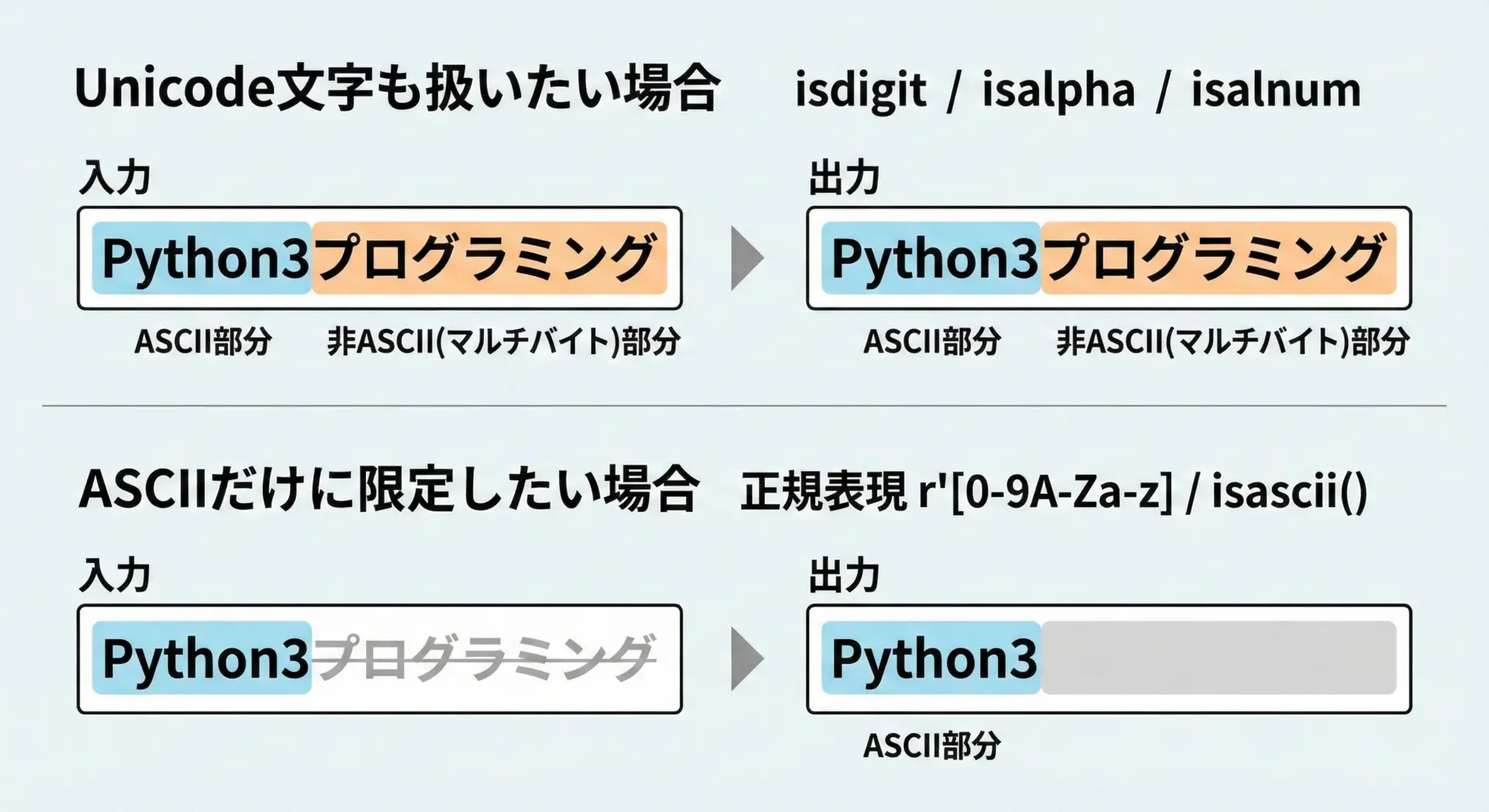Click blue Python3 highlight in the top output box

pos(932,258)
